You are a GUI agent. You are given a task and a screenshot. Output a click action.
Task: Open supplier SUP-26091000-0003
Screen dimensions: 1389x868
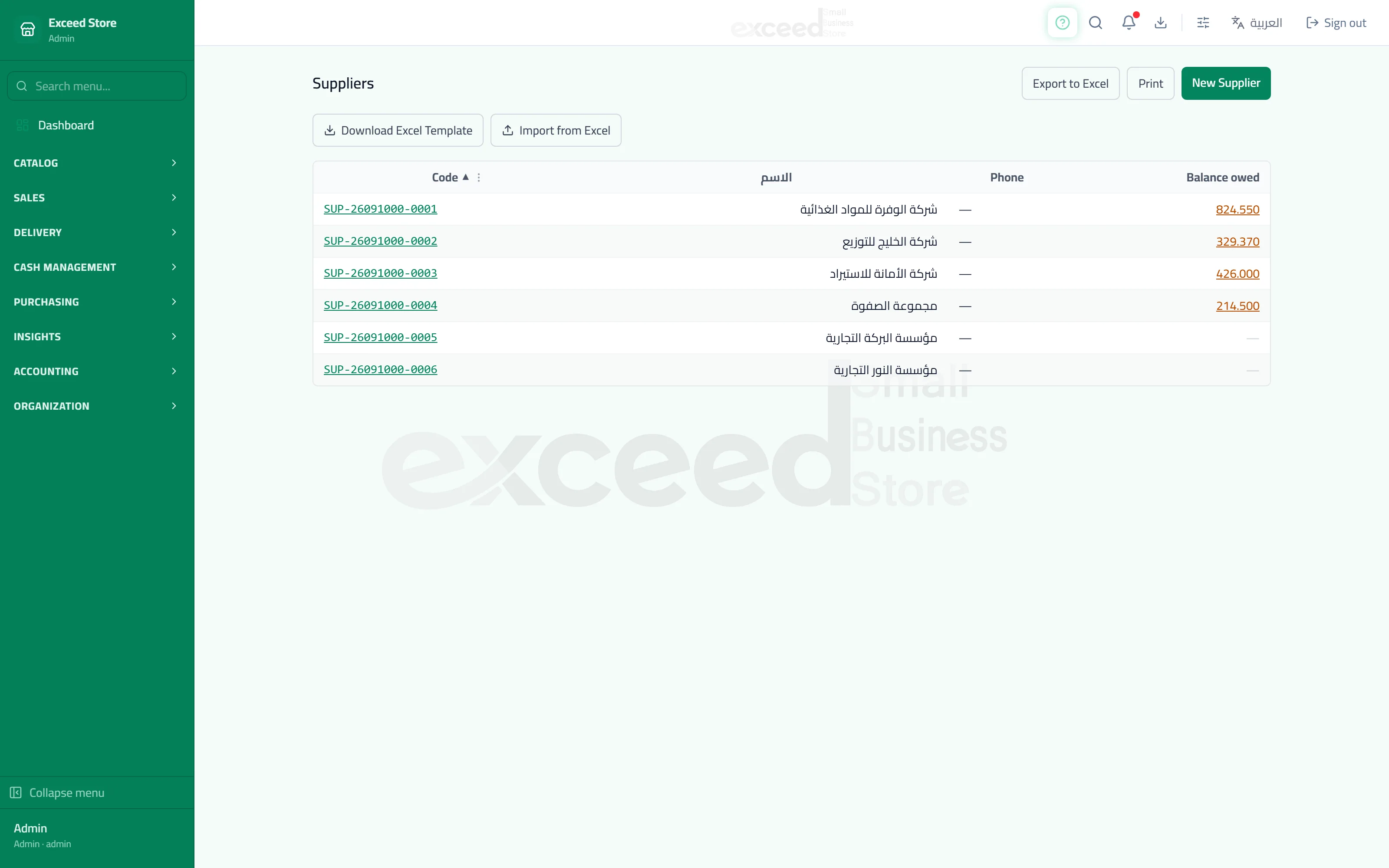(380, 273)
